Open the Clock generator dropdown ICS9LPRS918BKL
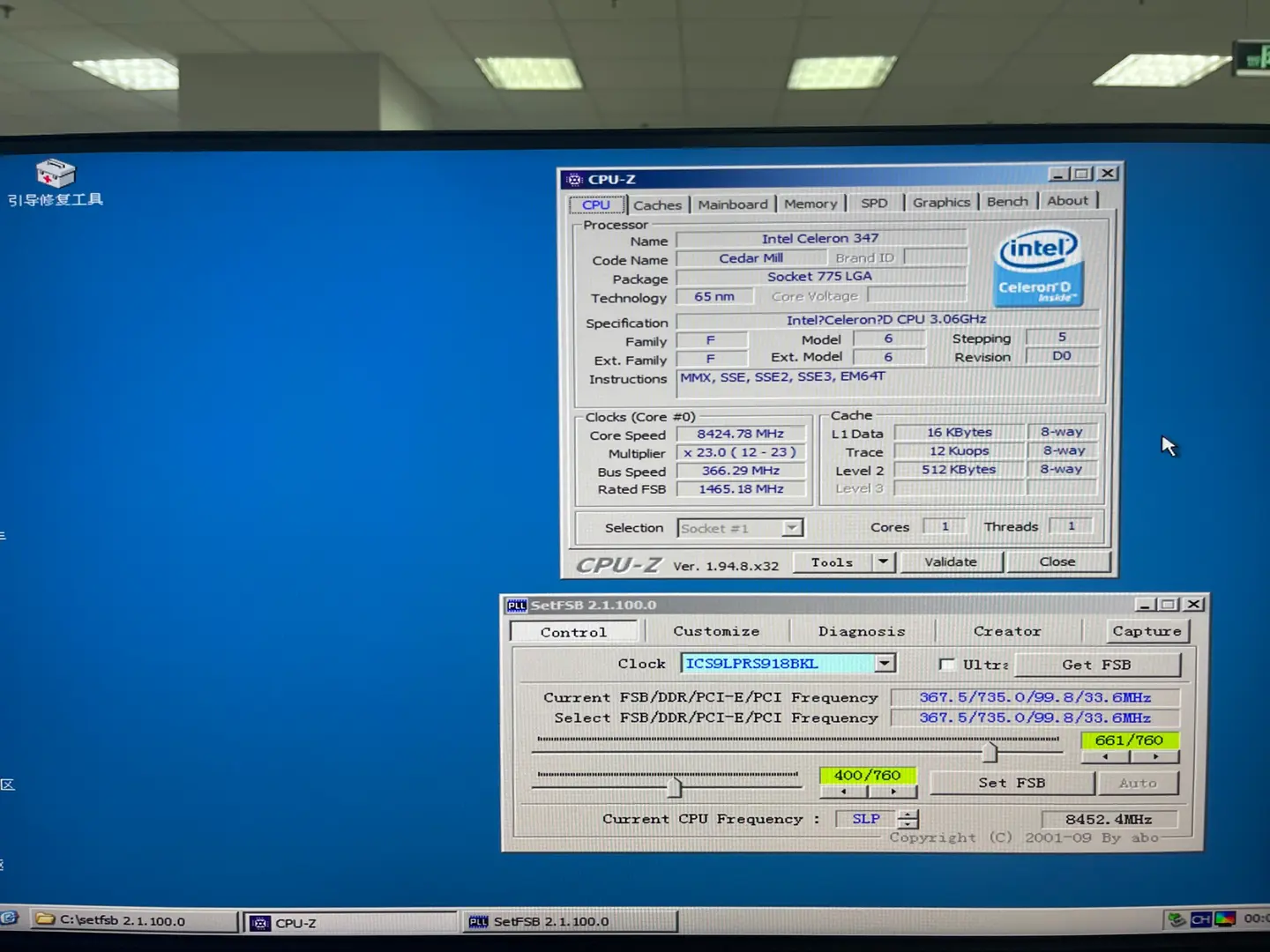Image resolution: width=1270 pixels, height=952 pixels. tap(885, 663)
